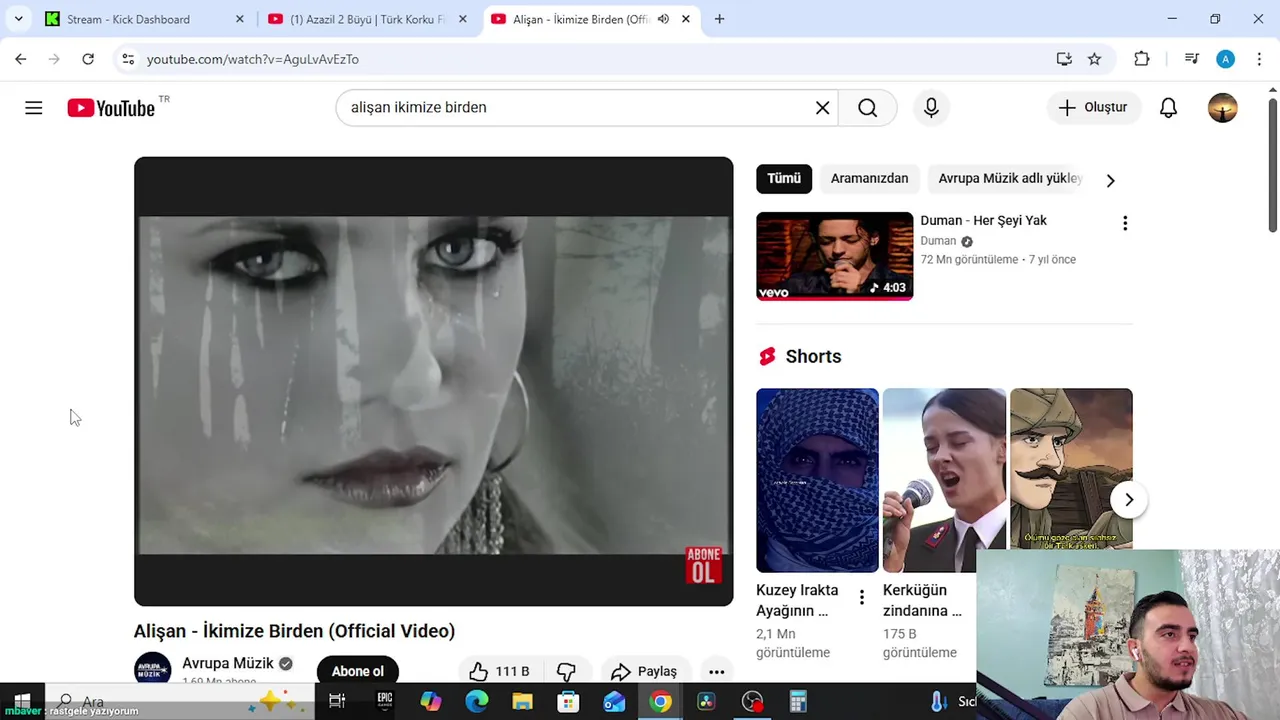The height and width of the screenshot is (720, 1280).
Task: Open the Windows Start menu
Action: (x=22, y=701)
